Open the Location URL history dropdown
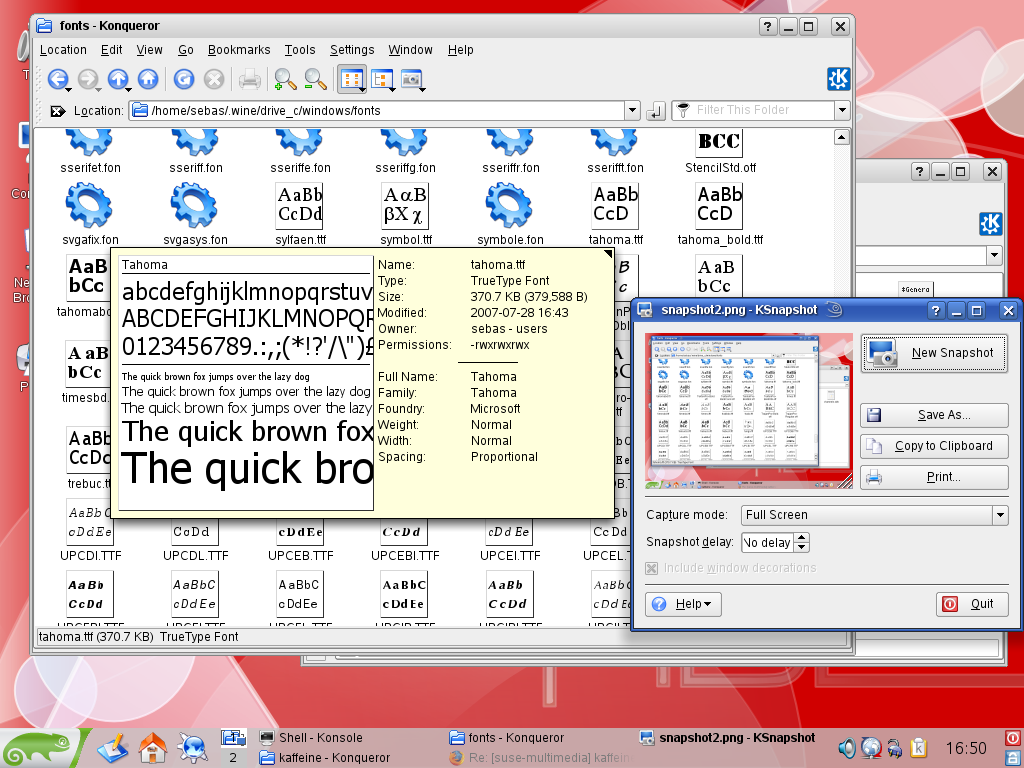Screen dimensions: 1024x768 [632, 111]
